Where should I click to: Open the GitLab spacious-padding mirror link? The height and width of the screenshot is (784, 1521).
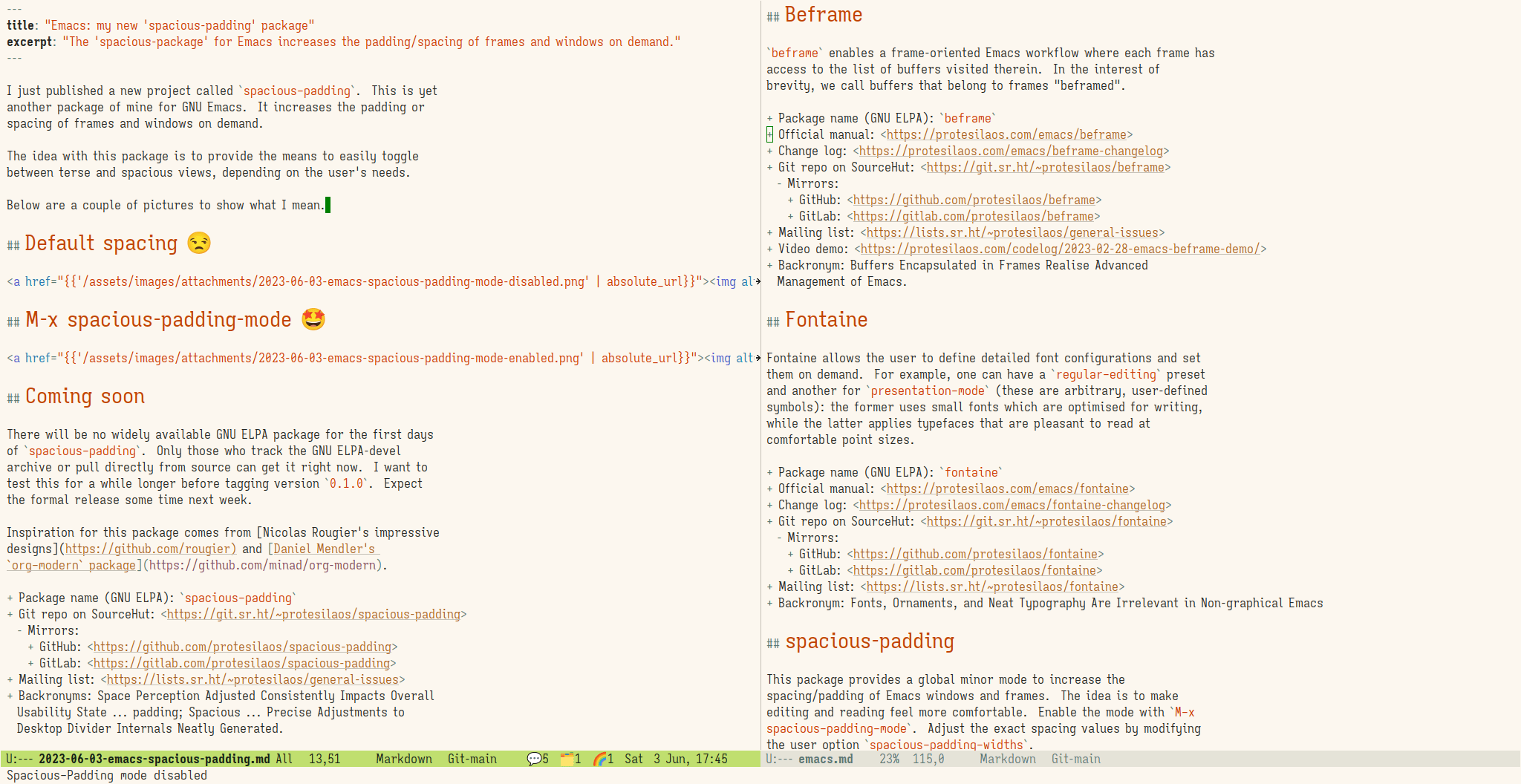(x=241, y=663)
